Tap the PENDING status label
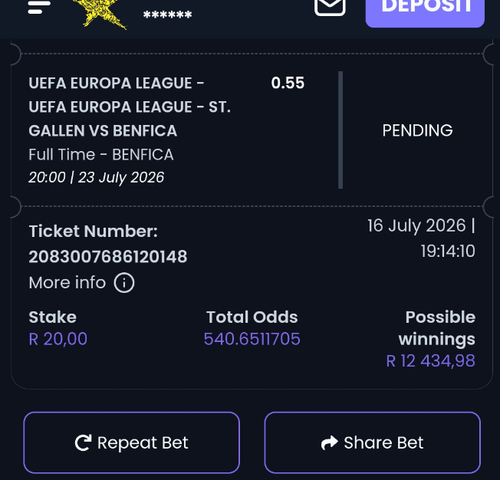This screenshot has height=480, width=500. coord(417,130)
